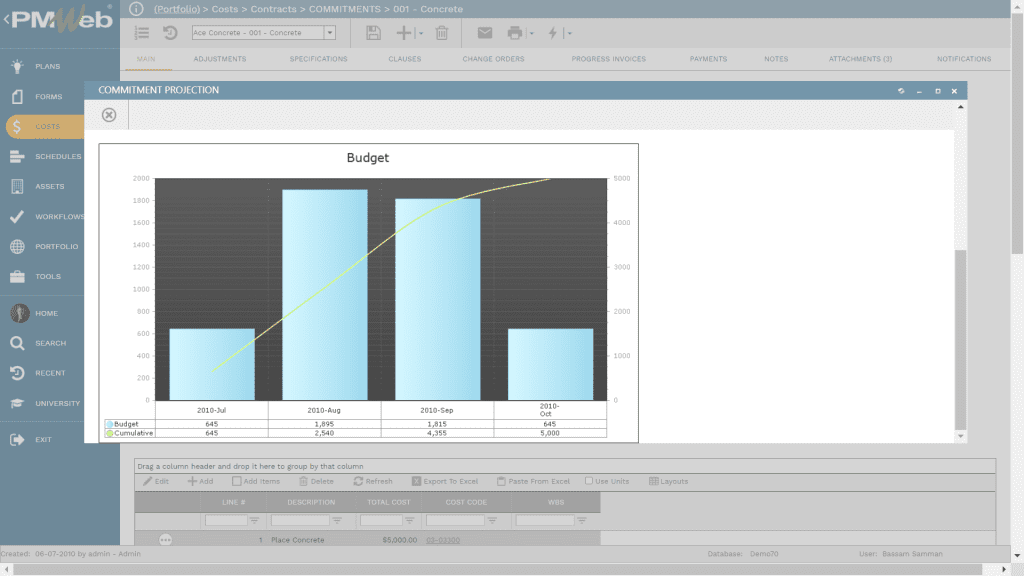Open the Workflows checkmark icon

[x=17, y=216]
